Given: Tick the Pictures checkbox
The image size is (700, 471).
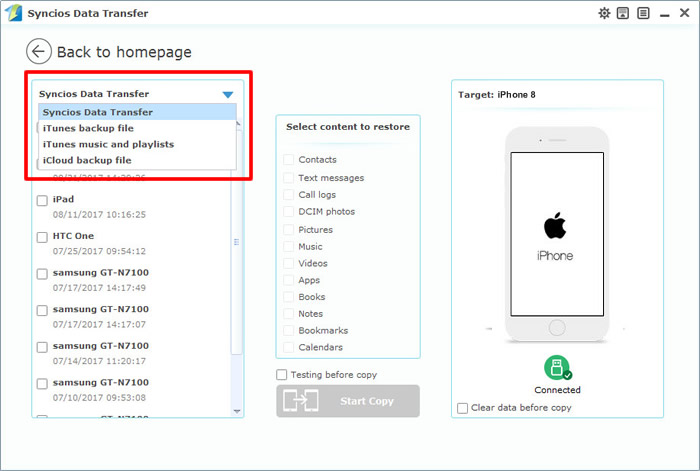Looking at the screenshot, I should [289, 229].
